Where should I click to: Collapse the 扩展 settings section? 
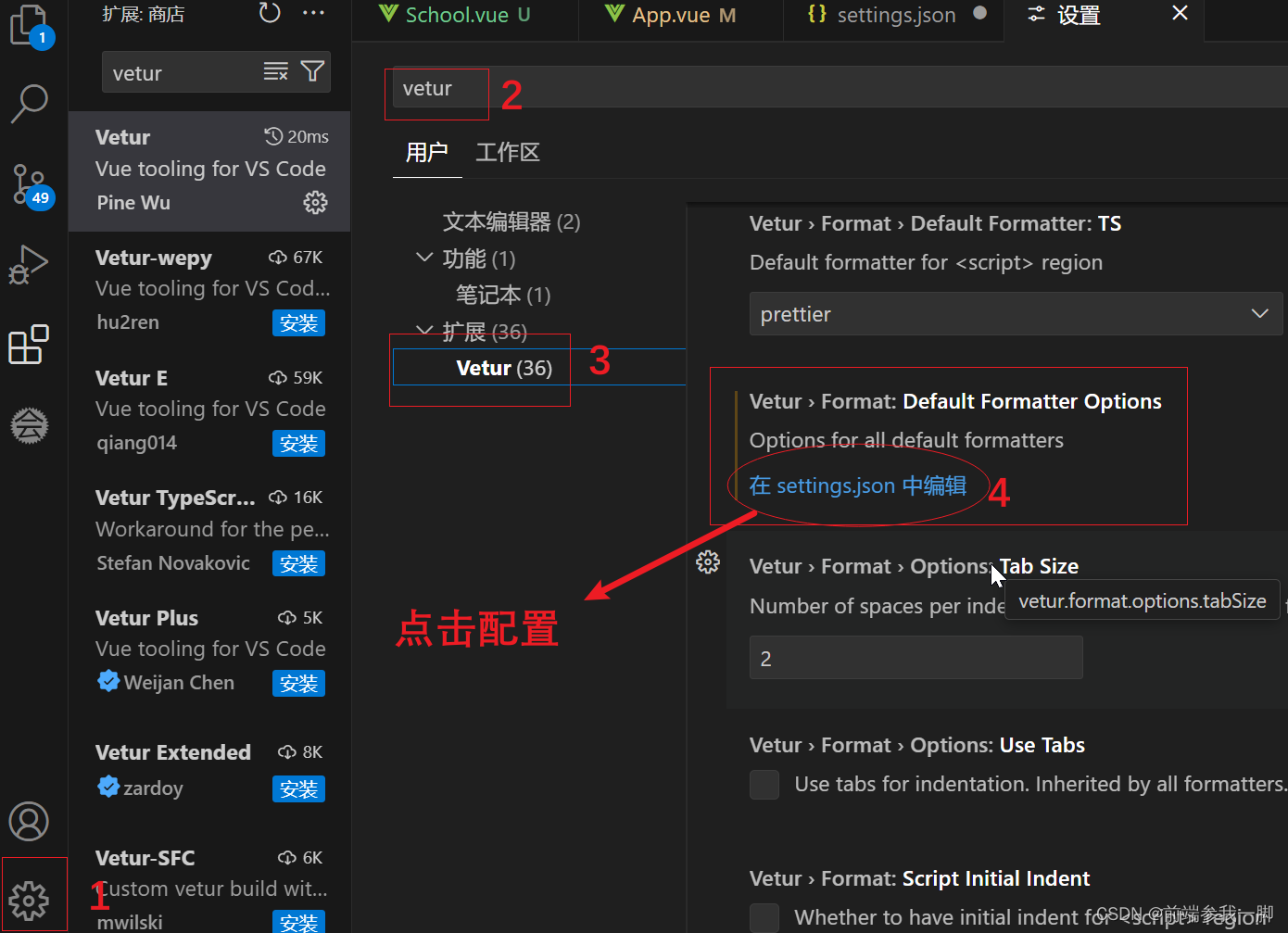coord(424,331)
